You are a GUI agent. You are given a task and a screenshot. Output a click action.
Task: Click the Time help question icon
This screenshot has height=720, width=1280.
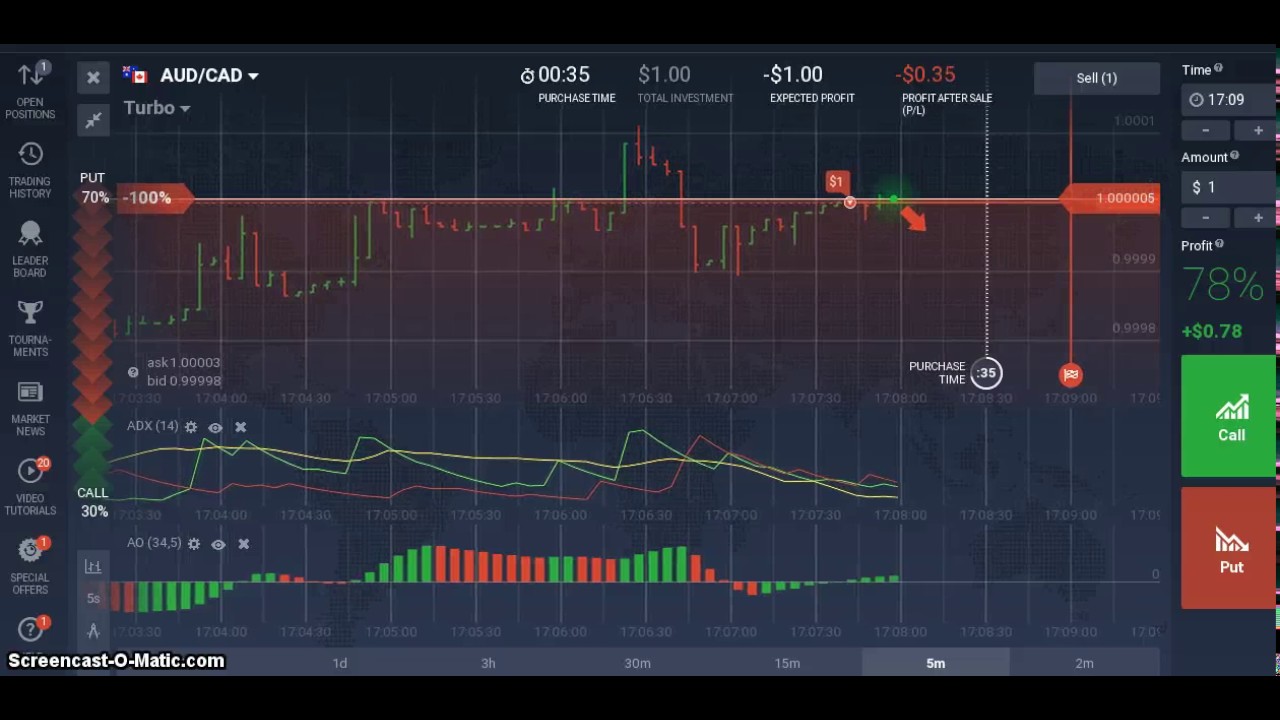tap(1218, 69)
